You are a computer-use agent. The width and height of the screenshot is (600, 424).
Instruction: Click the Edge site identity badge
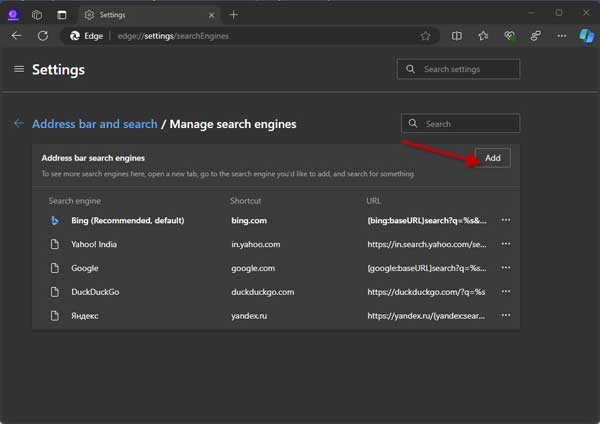coord(86,36)
